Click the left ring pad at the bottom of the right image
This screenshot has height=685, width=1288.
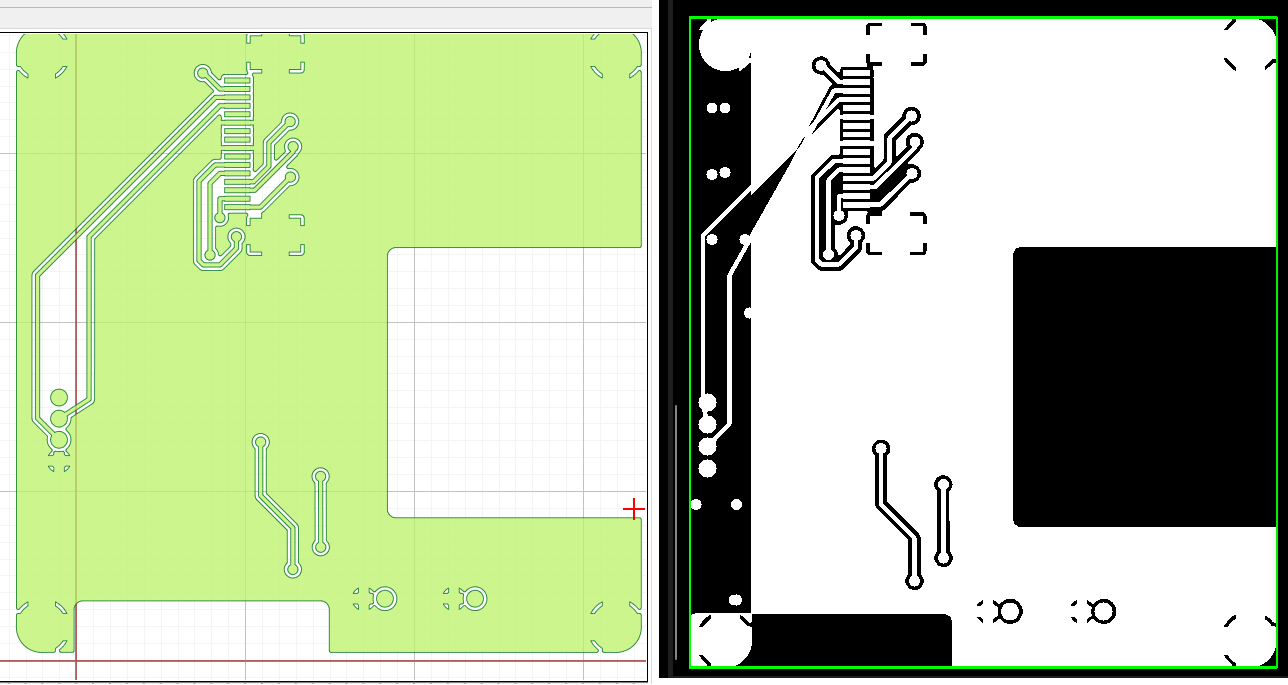[x=1009, y=611]
